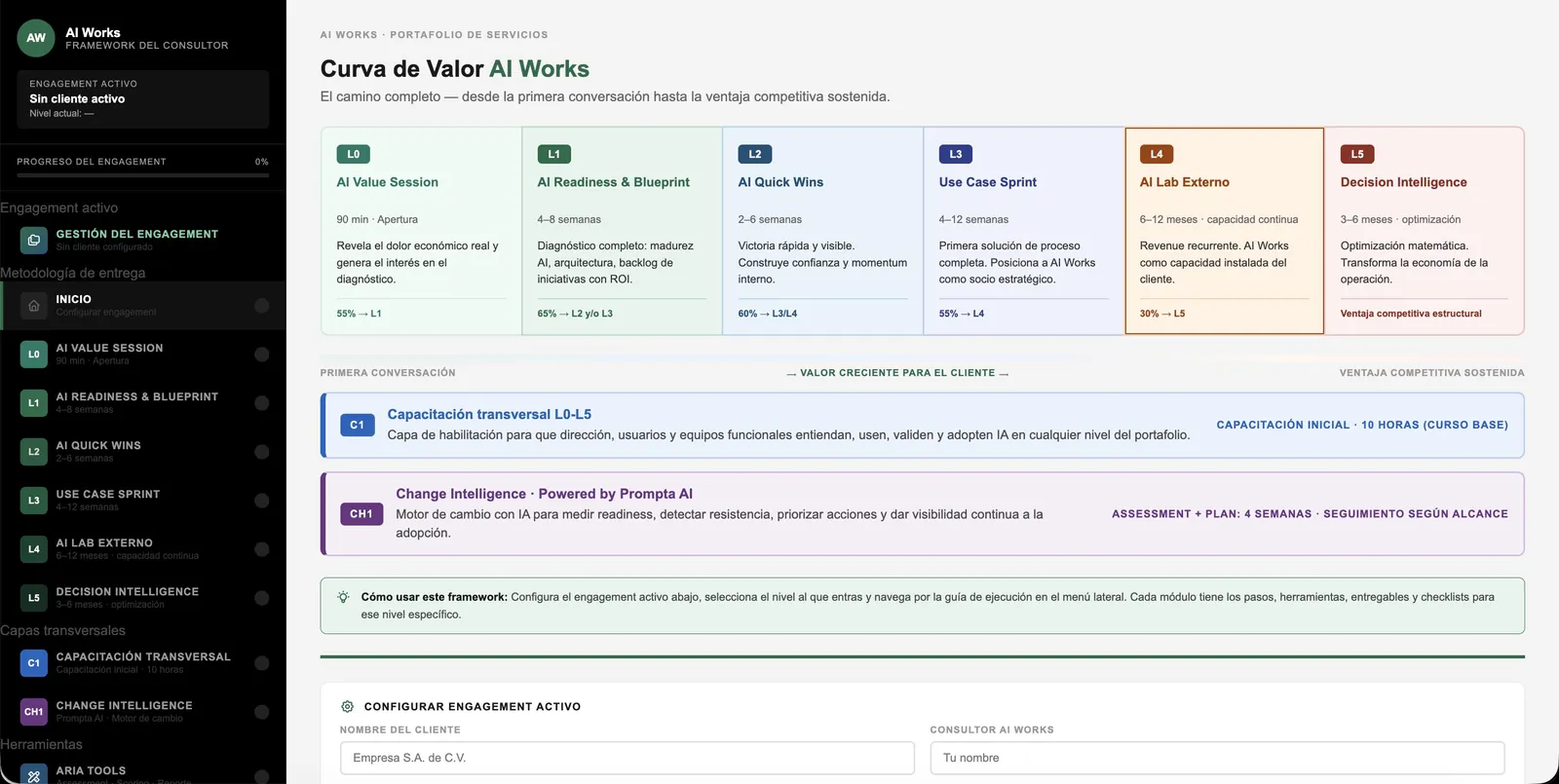Toggle the Inicio status circle
1559x784 pixels.
coord(262,306)
